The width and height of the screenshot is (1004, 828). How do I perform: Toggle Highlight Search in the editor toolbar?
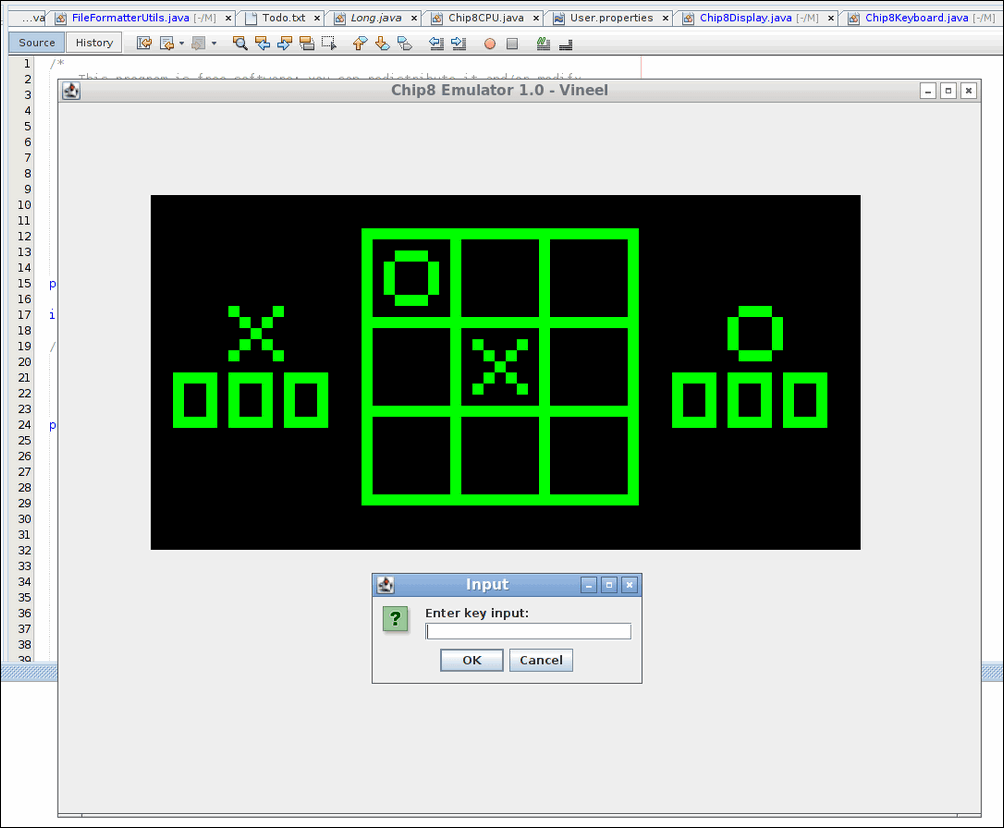(307, 43)
